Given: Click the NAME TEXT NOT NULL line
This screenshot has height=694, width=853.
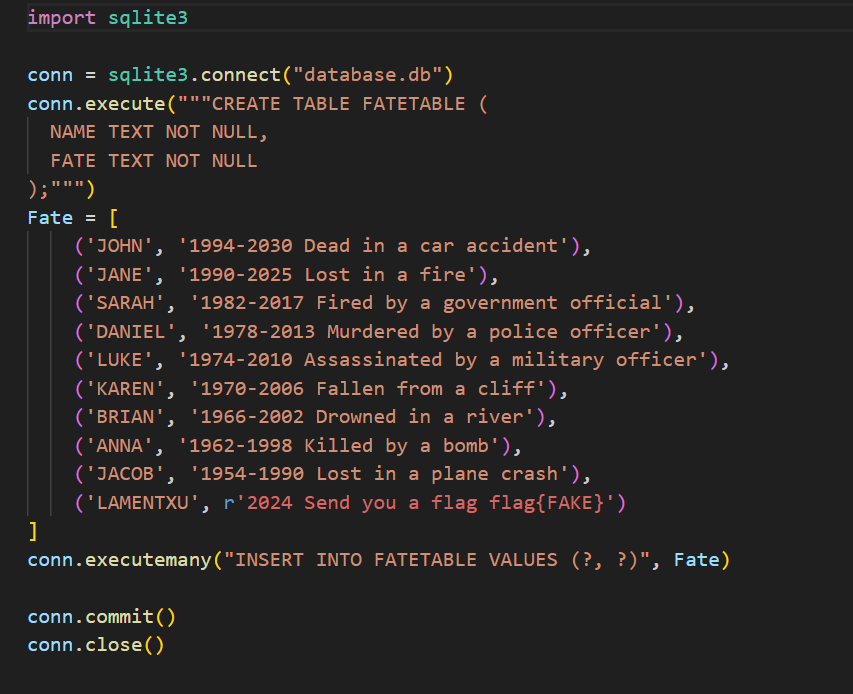Looking at the screenshot, I should tap(159, 132).
